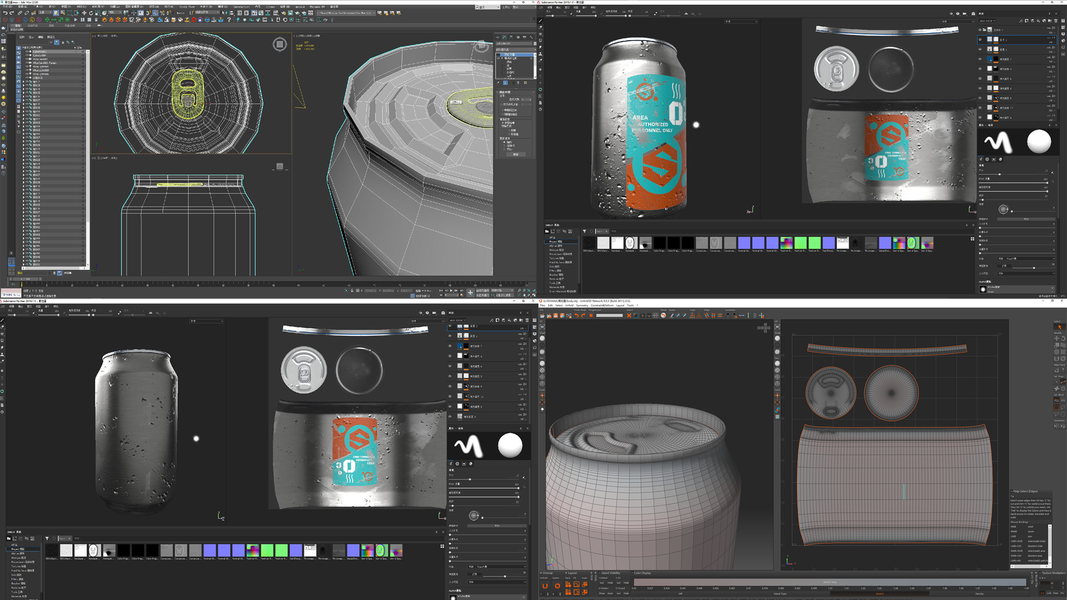Click brush stroke preview in top-right Painter
Image resolution: width=1067 pixels, height=600 pixels.
(x=998, y=142)
